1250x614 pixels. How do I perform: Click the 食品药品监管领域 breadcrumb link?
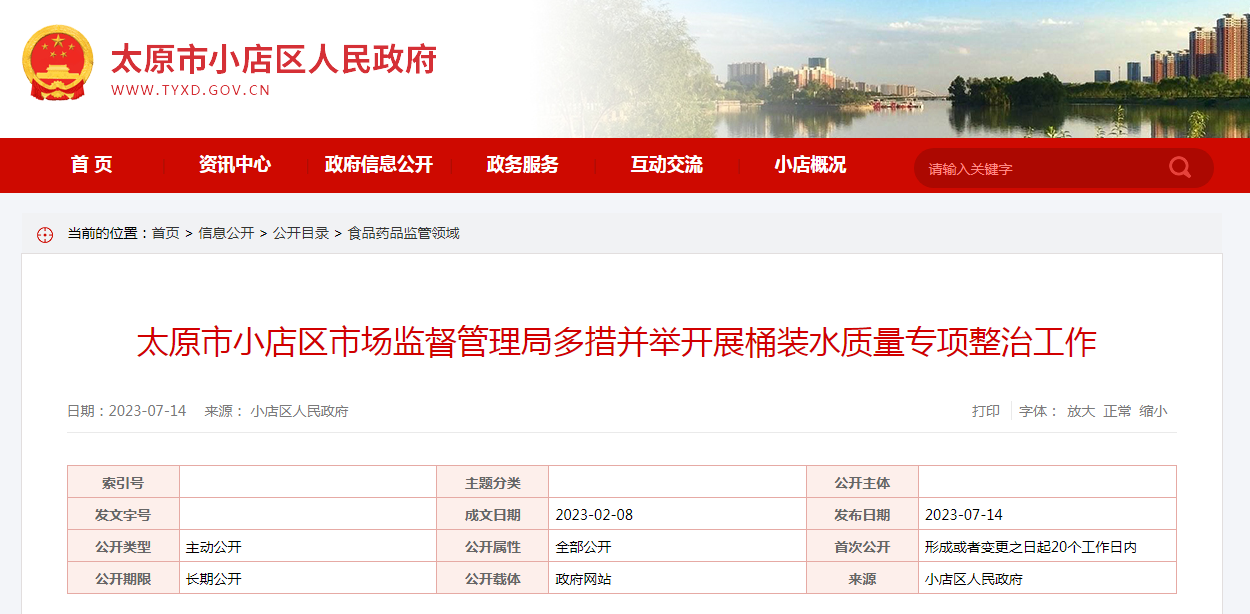tap(404, 233)
